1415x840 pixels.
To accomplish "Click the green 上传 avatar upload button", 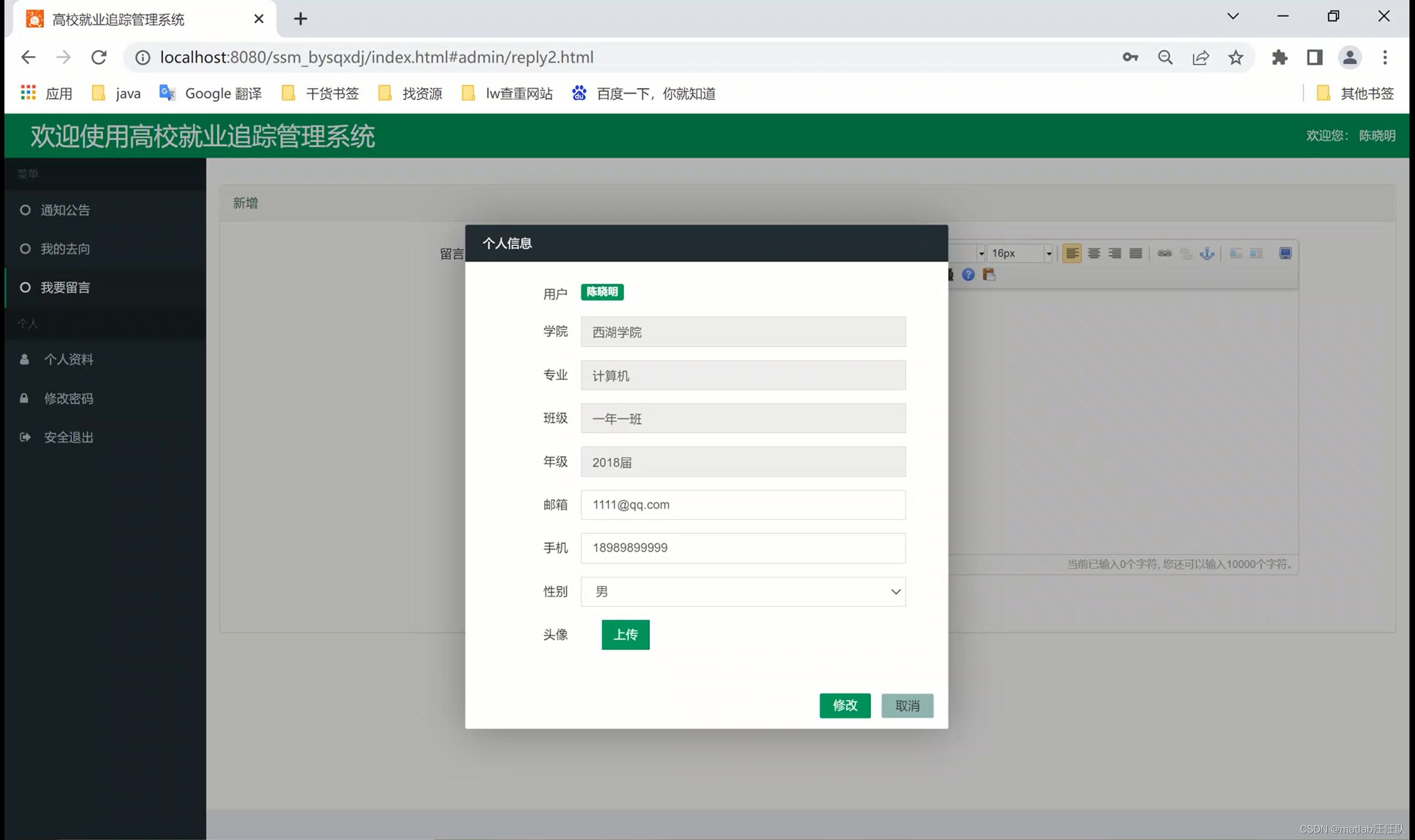I will click(x=626, y=634).
